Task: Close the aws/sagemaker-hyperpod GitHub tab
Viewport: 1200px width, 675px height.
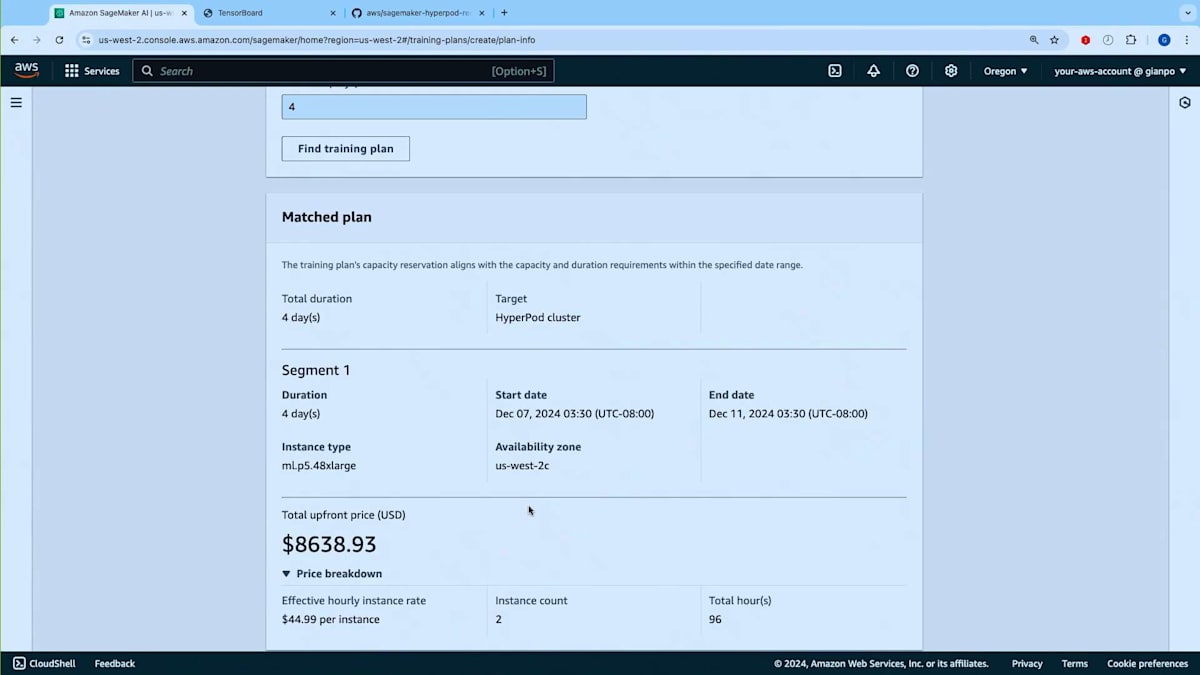Action: coord(483,13)
